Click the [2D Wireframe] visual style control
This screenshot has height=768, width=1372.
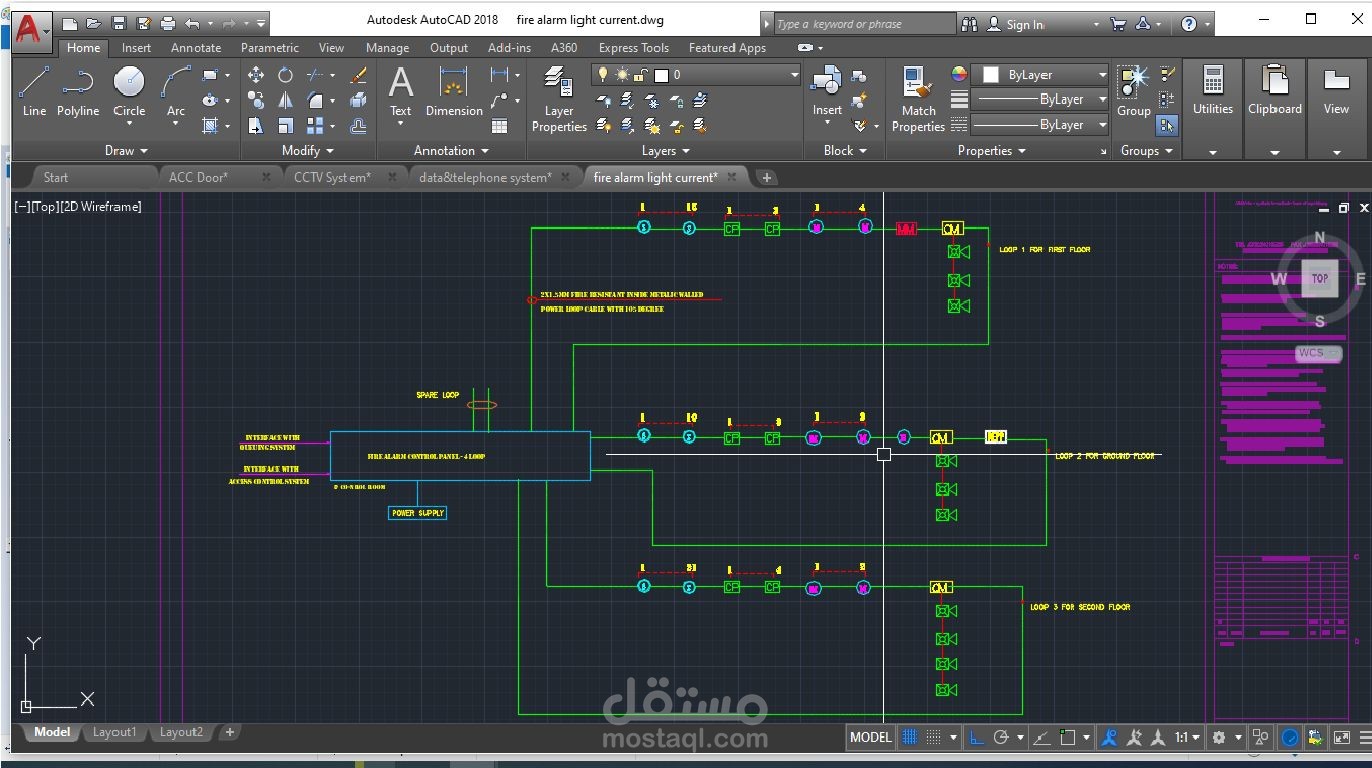100,206
